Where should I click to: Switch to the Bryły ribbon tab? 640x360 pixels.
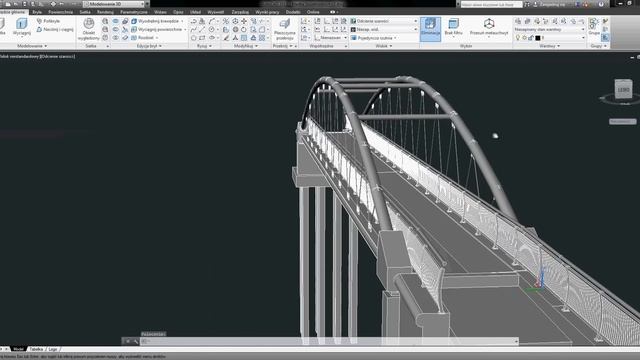[37, 12]
